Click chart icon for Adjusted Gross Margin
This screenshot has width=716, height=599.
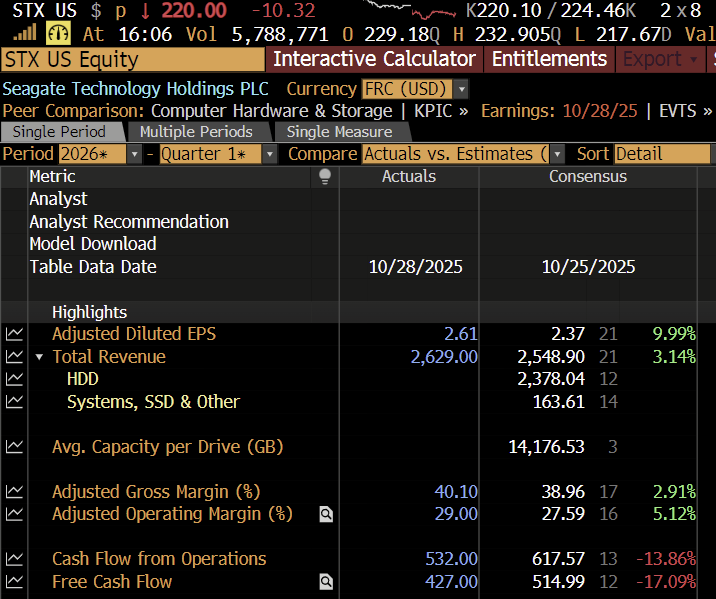coord(14,492)
